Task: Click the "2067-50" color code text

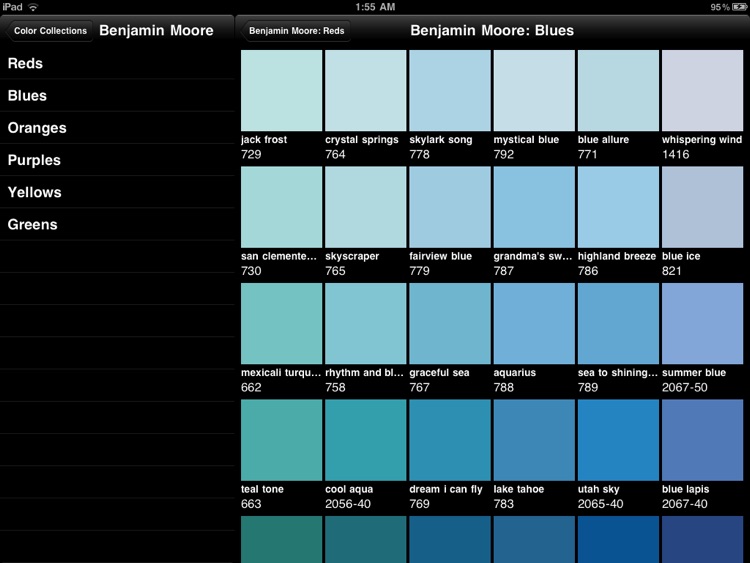Action: [684, 387]
